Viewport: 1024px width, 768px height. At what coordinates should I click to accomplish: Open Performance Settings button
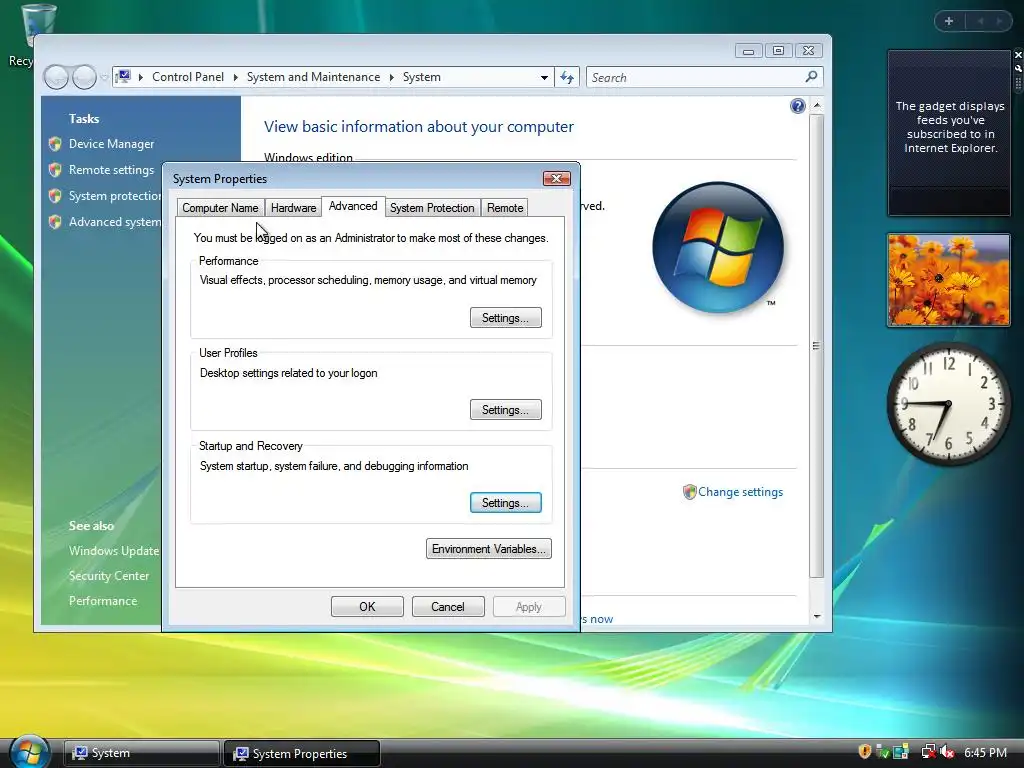point(505,318)
